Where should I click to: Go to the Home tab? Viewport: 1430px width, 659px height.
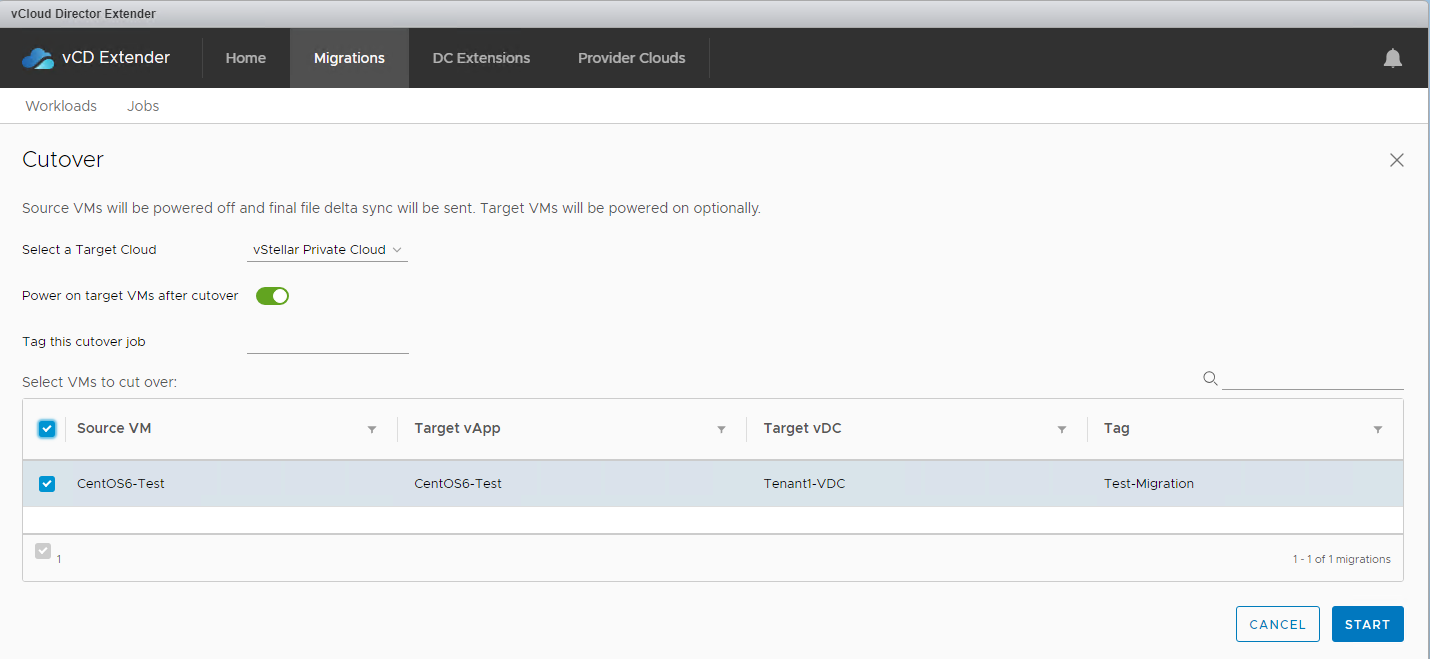coord(246,58)
